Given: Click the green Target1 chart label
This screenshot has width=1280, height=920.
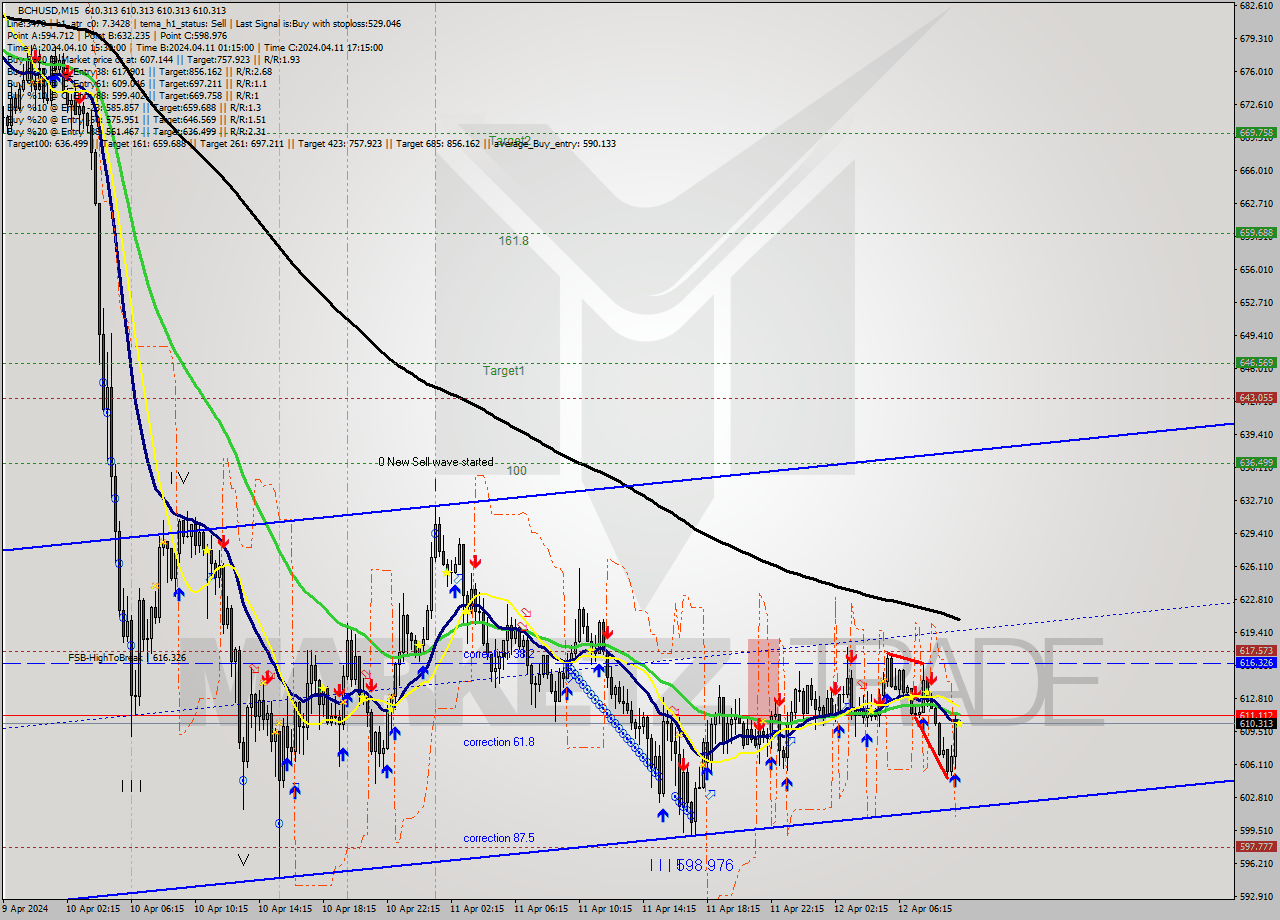Looking at the screenshot, I should pos(504,371).
